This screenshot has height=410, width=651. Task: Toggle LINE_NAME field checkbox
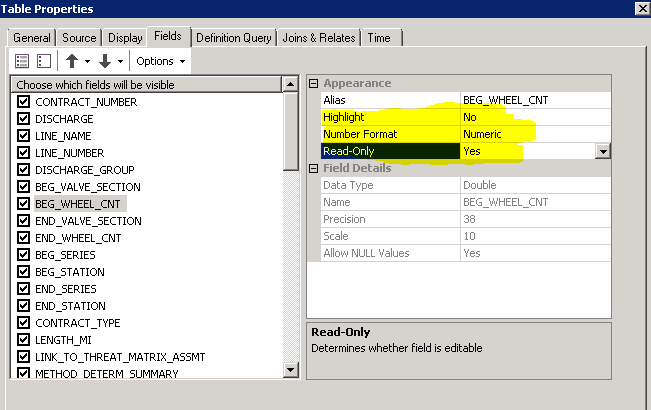click(x=24, y=136)
